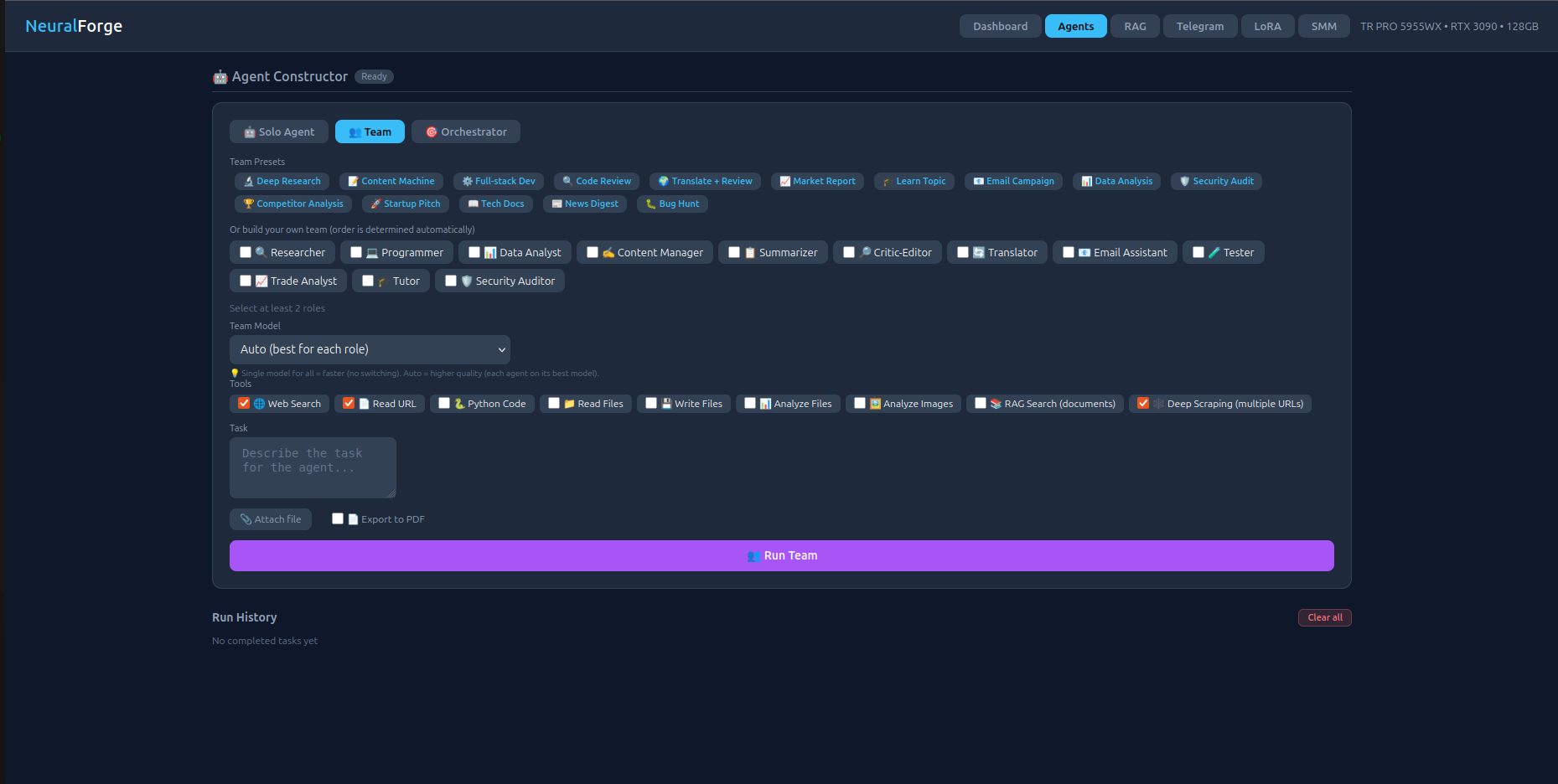
Task: Check the Analyze Images tool
Action: 860,403
